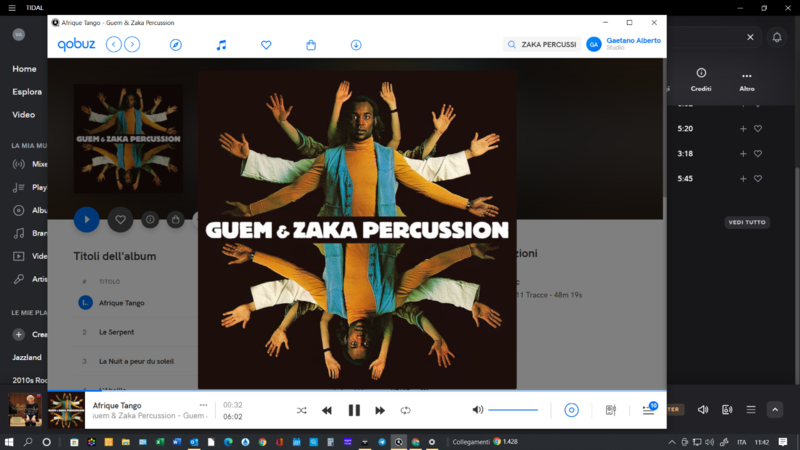800x450 pixels.
Task: Open the downloads arrow icon
Action: [x=356, y=45]
